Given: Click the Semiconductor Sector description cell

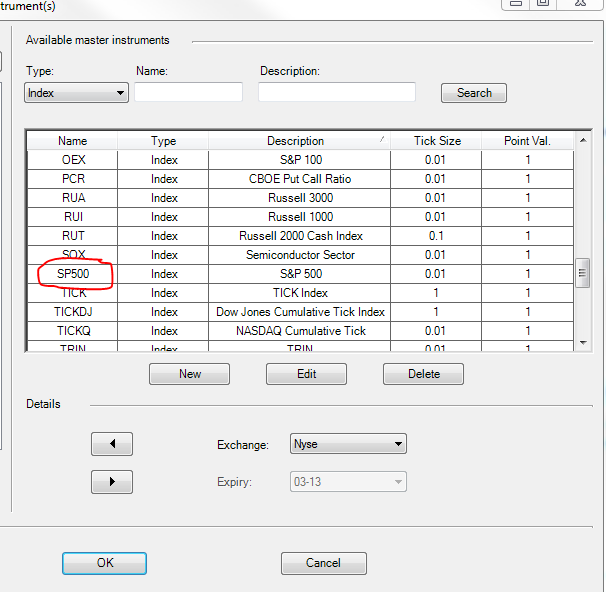Looking at the screenshot, I should (x=300, y=255).
